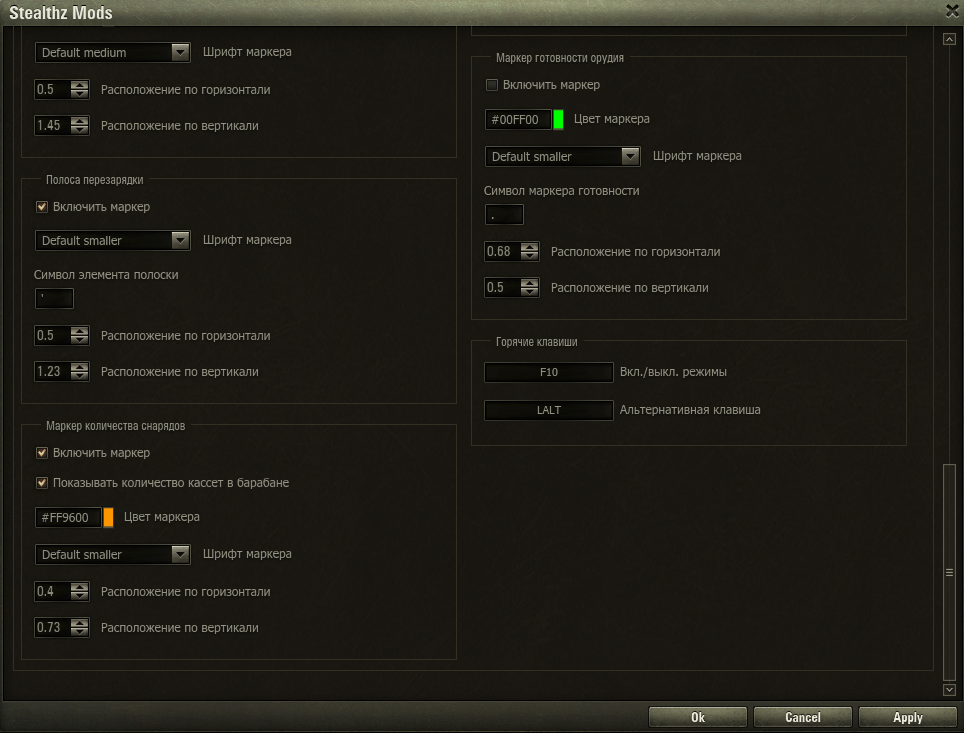Viewport: 964px width, 733px height.
Task: Rebind the F10 mode toggle hotkey
Action: (x=548, y=372)
